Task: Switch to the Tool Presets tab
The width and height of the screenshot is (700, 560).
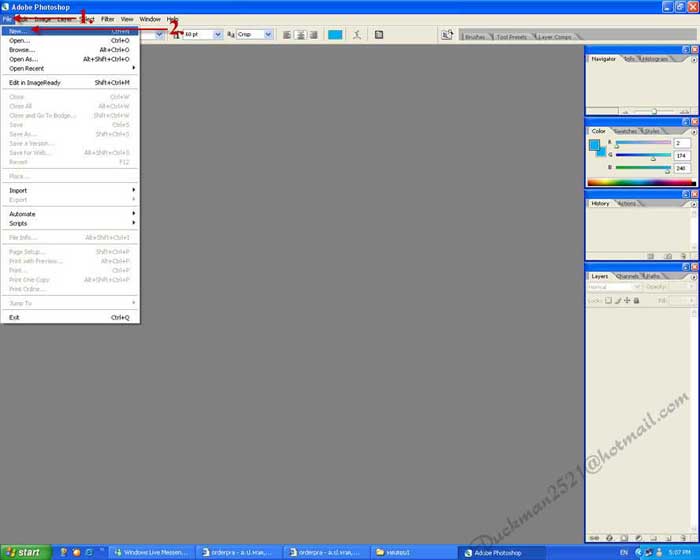Action: [512, 37]
